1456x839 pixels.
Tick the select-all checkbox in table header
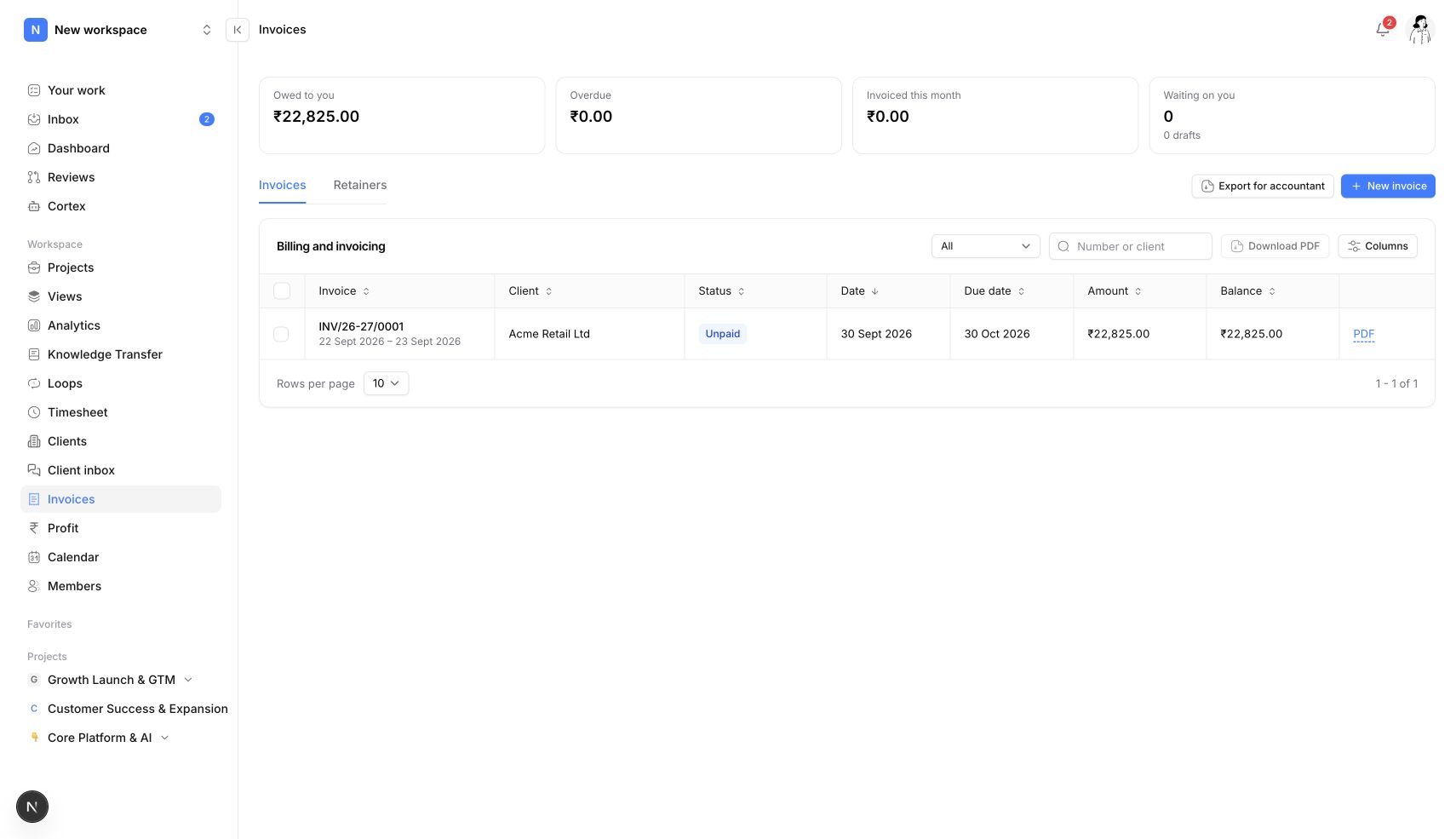(x=282, y=291)
